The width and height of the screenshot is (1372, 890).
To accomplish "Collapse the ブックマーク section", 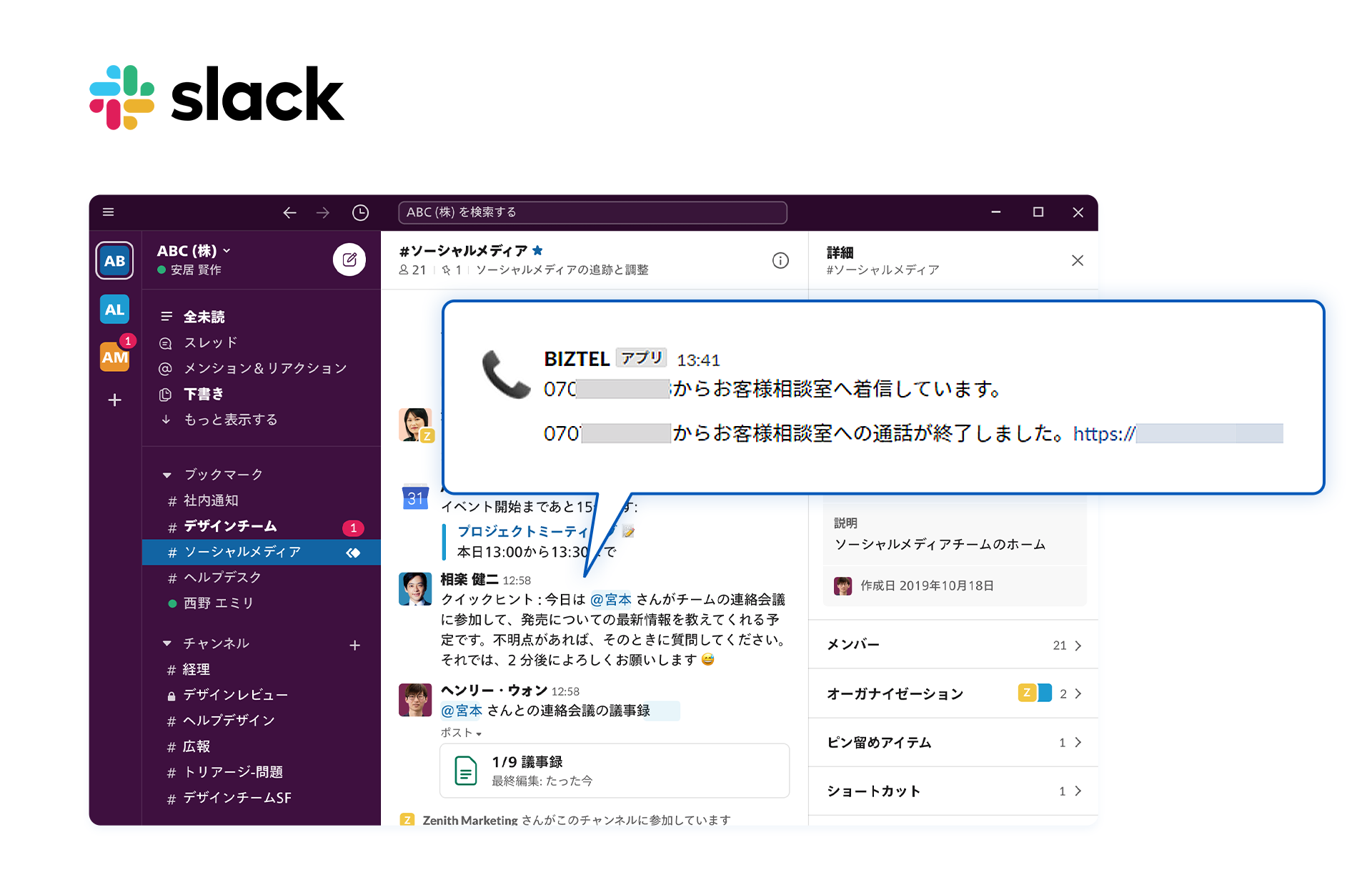I will pos(166,475).
